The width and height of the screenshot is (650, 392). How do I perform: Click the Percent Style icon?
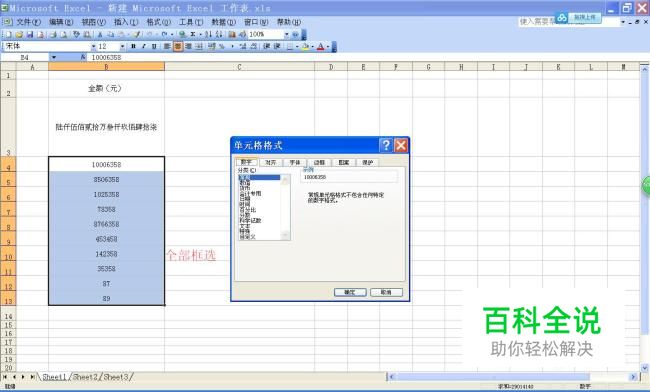pyautogui.click(x=222, y=46)
